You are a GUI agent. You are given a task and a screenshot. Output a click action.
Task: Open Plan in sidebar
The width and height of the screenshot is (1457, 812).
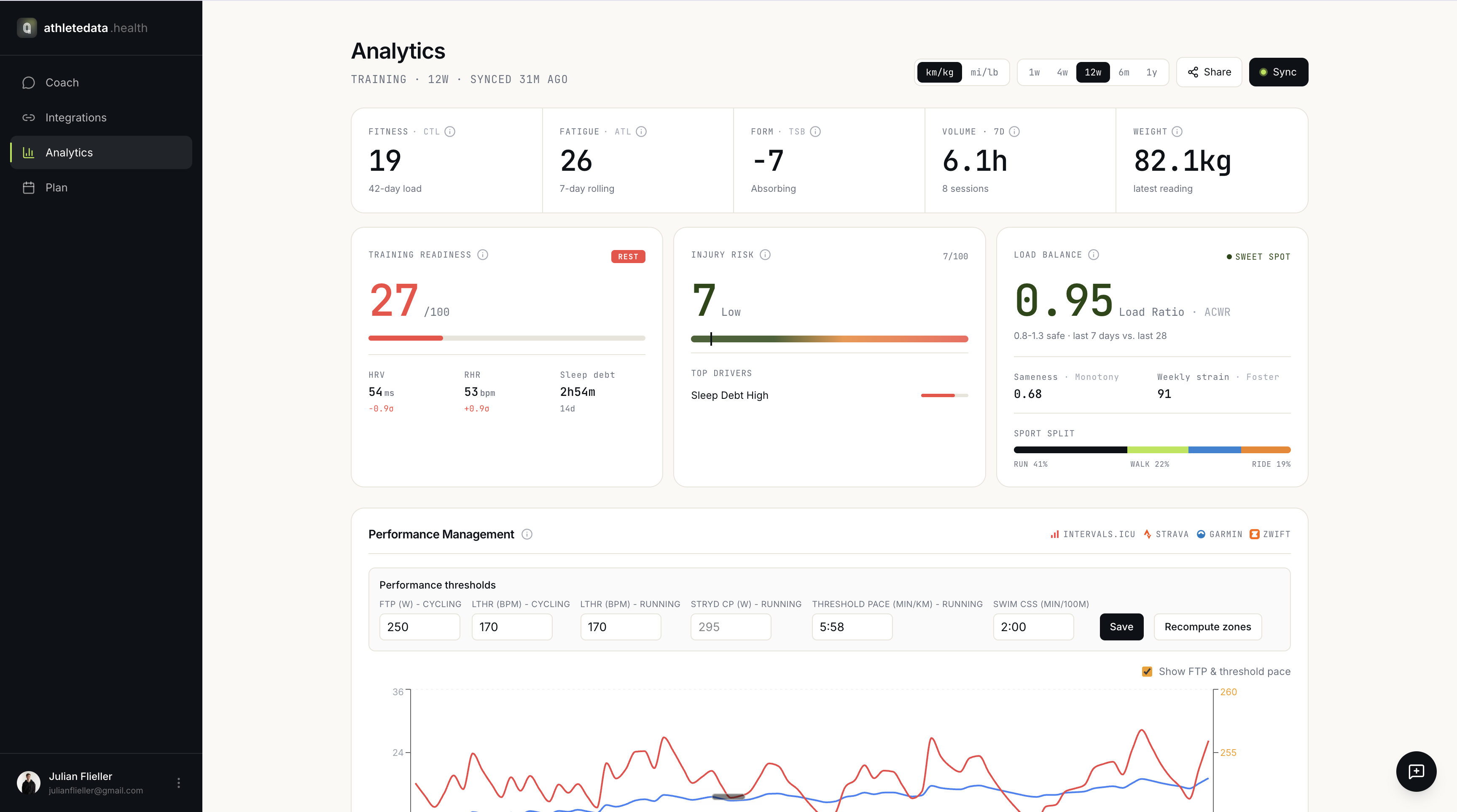(101, 188)
